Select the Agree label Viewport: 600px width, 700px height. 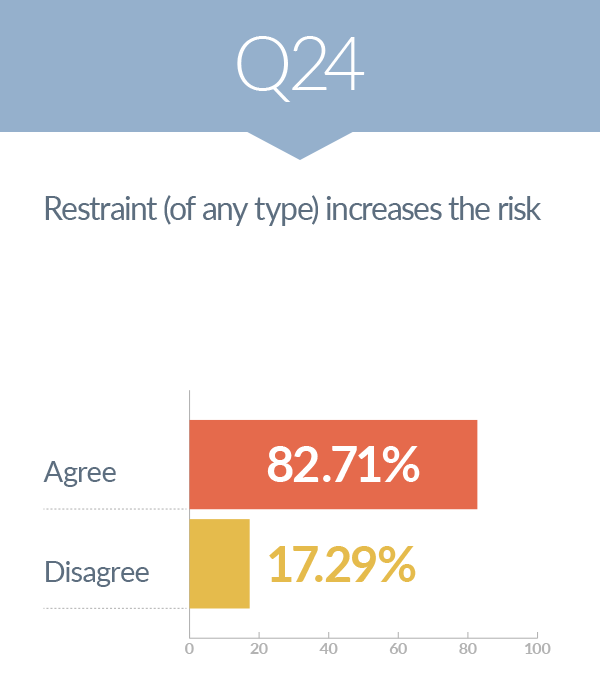80,472
